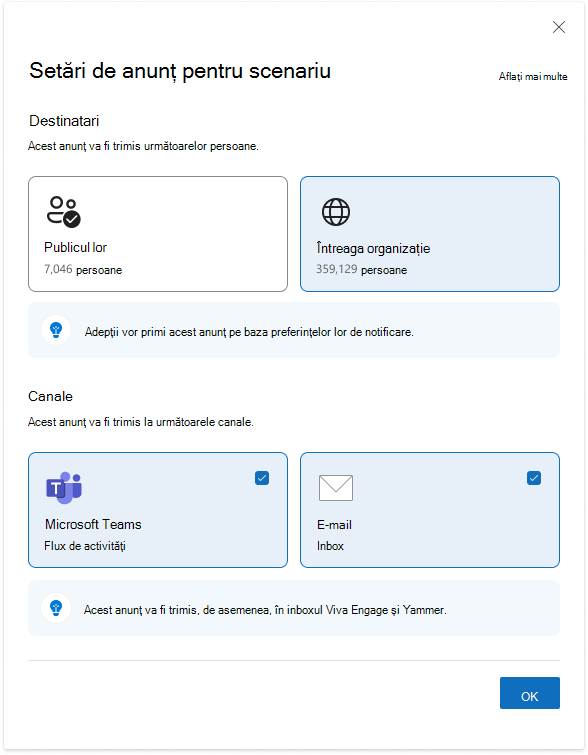The height and width of the screenshot is (755, 588).
Task: Select the Întreaga organizație recipients card
Action: pyautogui.click(x=430, y=234)
